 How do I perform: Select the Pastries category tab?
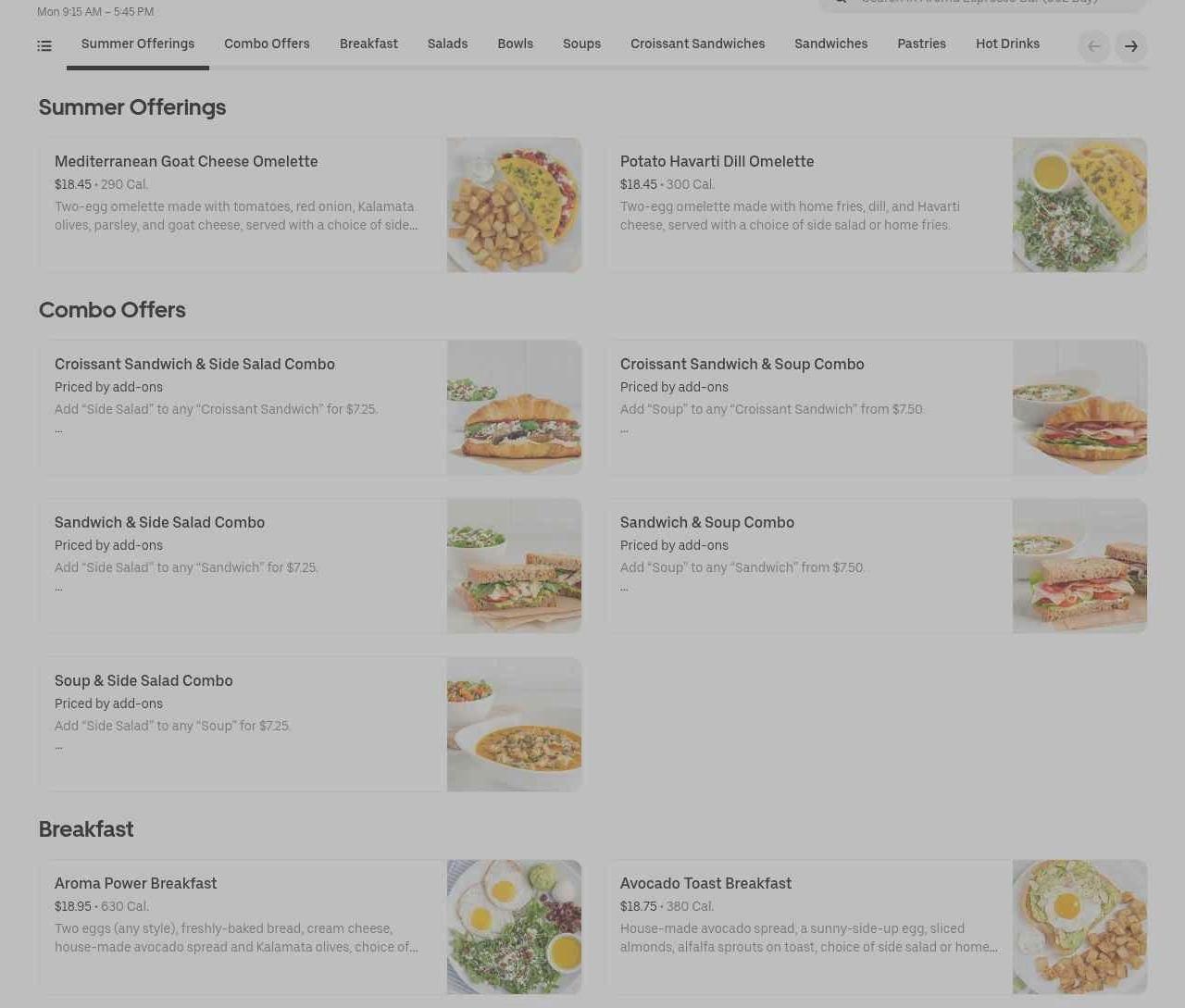pyautogui.click(x=921, y=44)
